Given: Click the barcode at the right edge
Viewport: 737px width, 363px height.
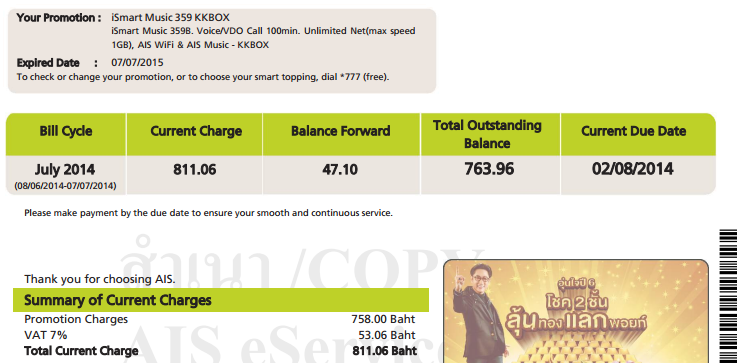Looking at the screenshot, I should 728,296.
